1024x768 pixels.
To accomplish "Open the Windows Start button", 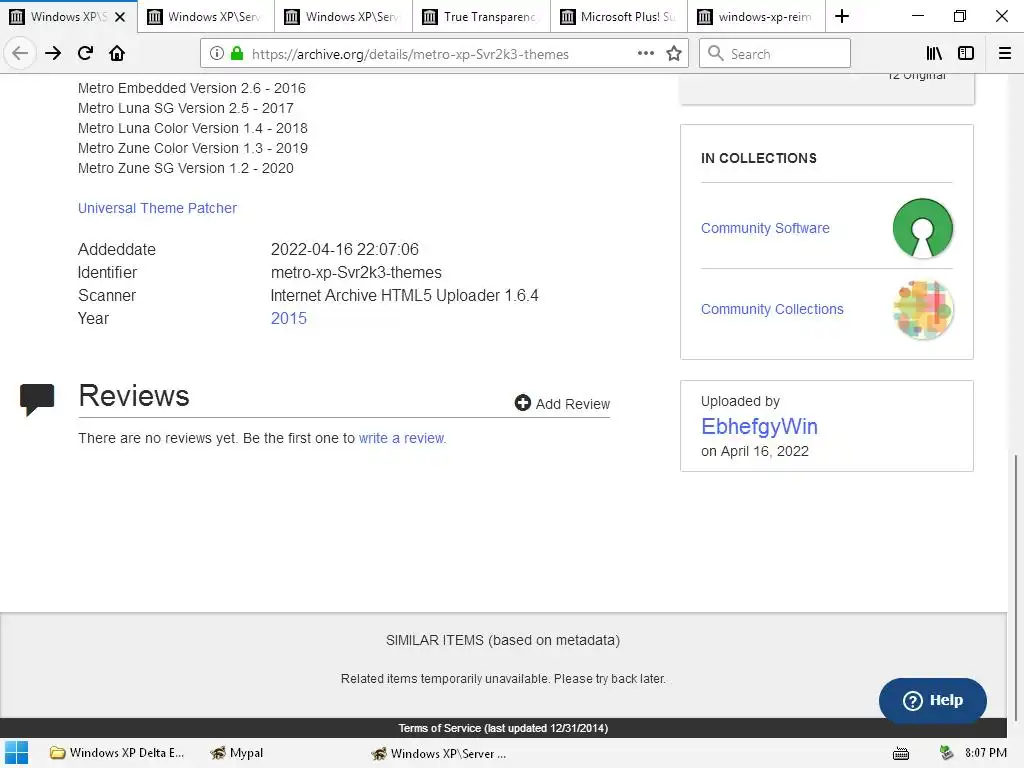I will point(16,753).
